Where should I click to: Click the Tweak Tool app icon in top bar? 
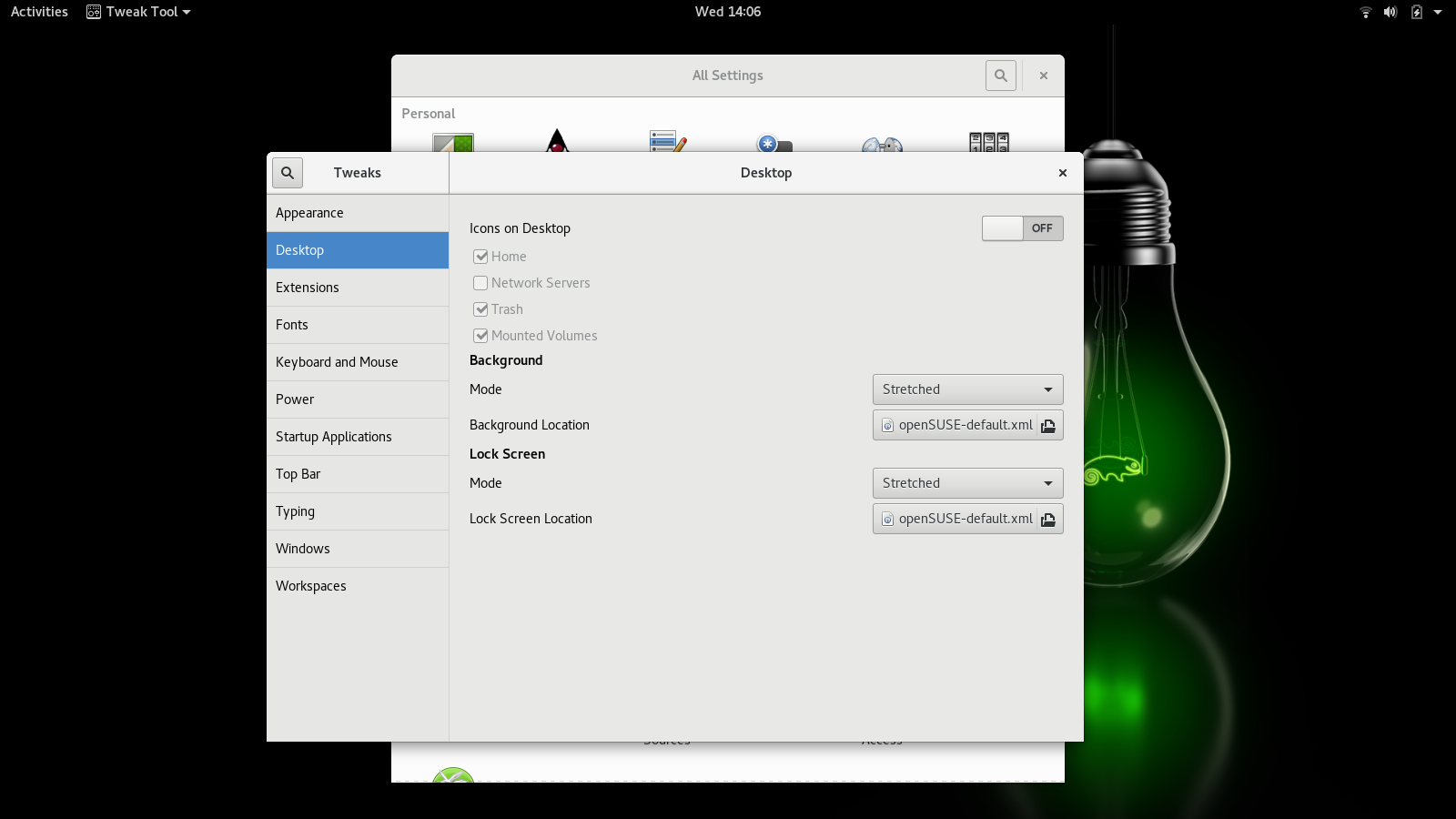94,12
